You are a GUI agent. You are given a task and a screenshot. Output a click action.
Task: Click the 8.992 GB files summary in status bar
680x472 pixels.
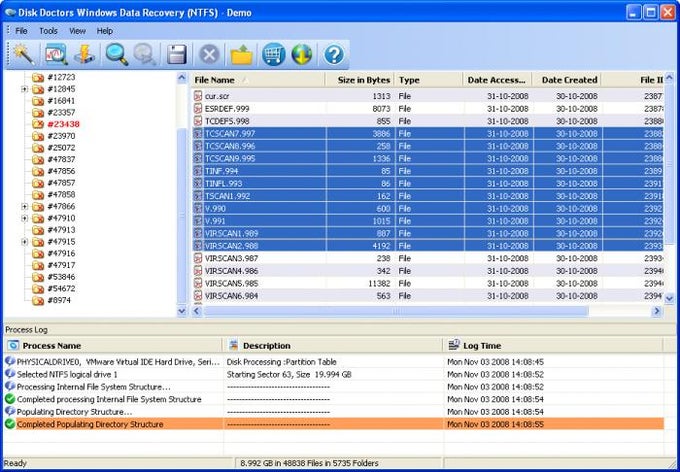tap(309, 463)
